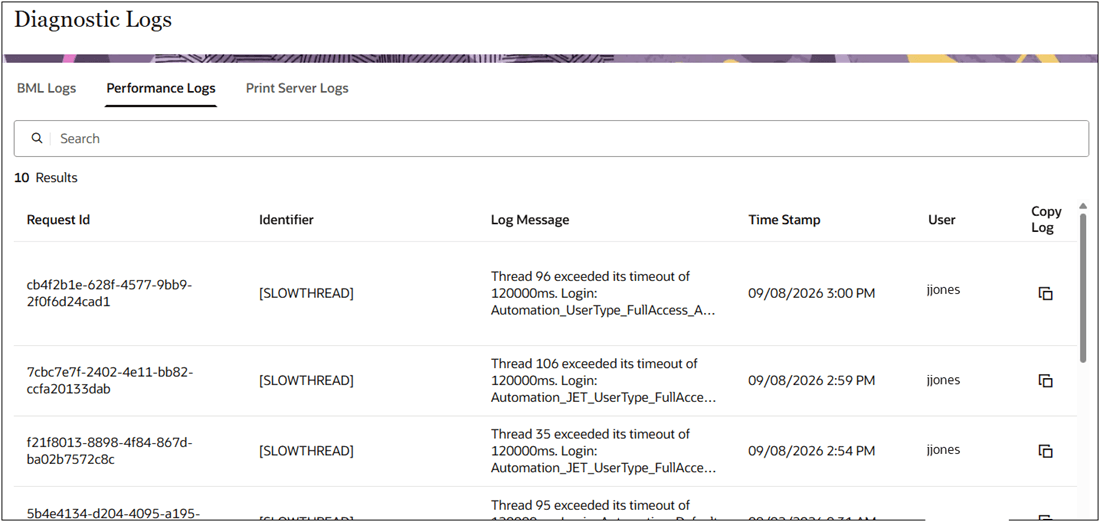This screenshot has height=522, width=1100.
Task: Switch to the BML Logs tab
Action: coord(46,88)
